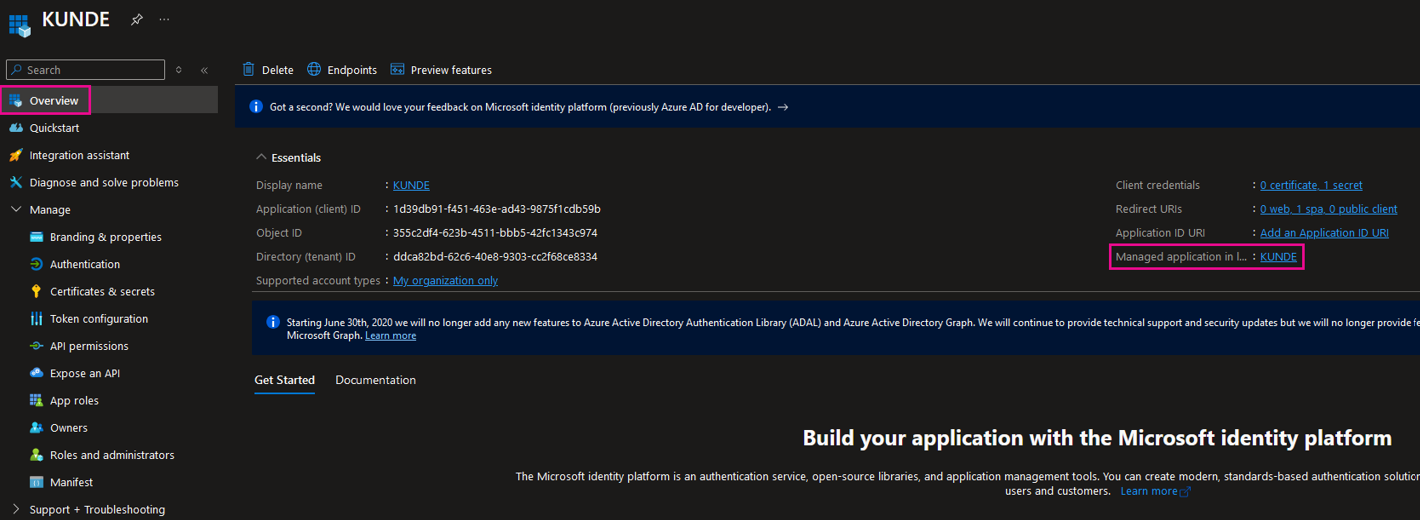Open Certificates & secrets key icon
The width and height of the screenshot is (1420, 520).
(x=36, y=292)
